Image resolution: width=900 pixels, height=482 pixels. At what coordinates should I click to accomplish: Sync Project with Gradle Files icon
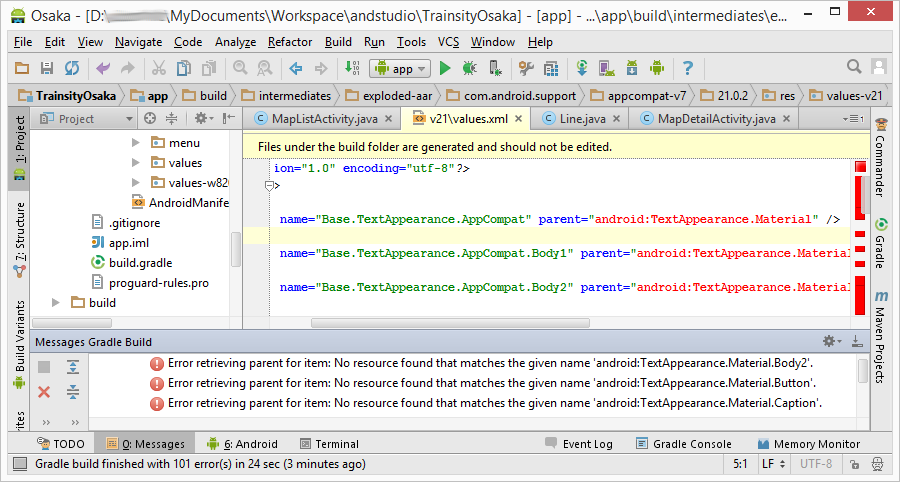(582, 68)
